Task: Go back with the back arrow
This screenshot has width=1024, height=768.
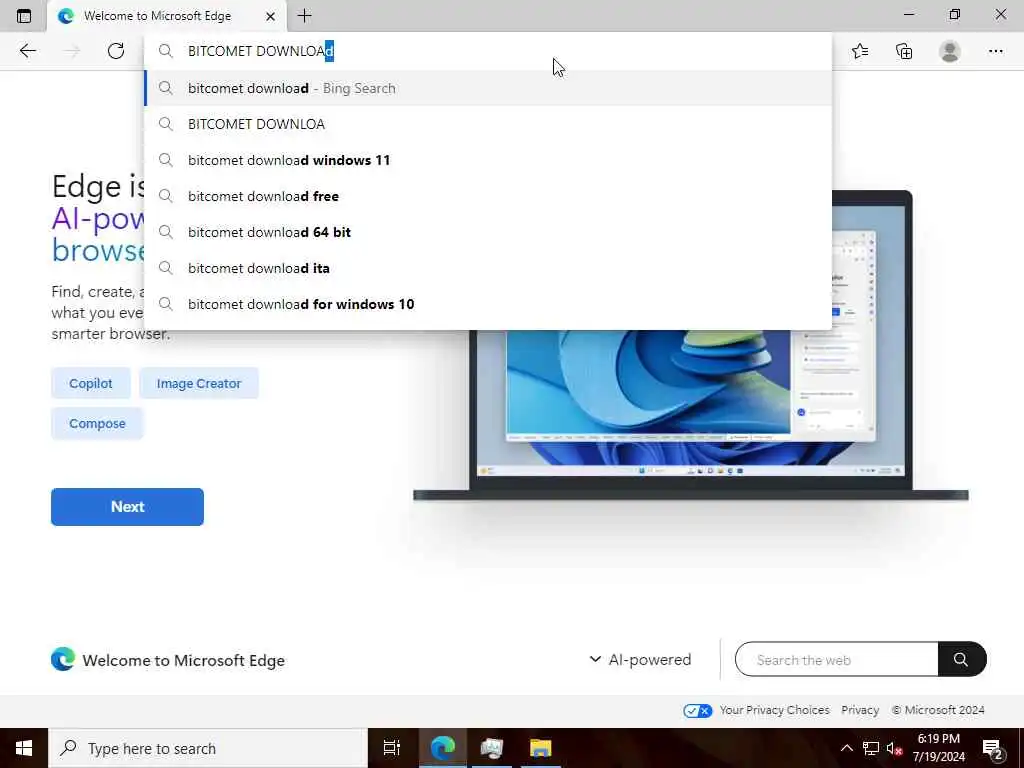Action: tap(27, 51)
